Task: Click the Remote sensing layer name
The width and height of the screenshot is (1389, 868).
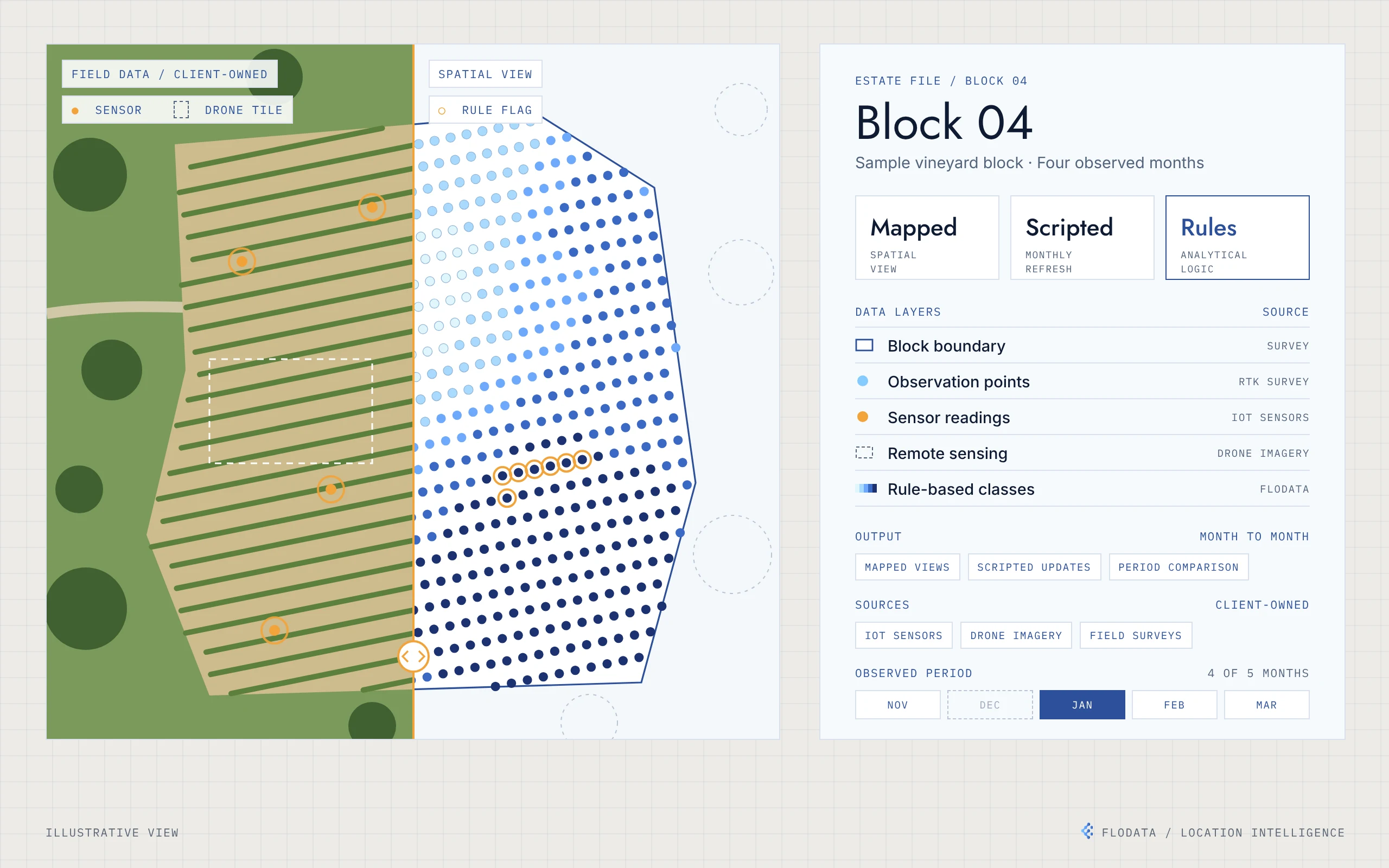Action: pyautogui.click(x=948, y=454)
